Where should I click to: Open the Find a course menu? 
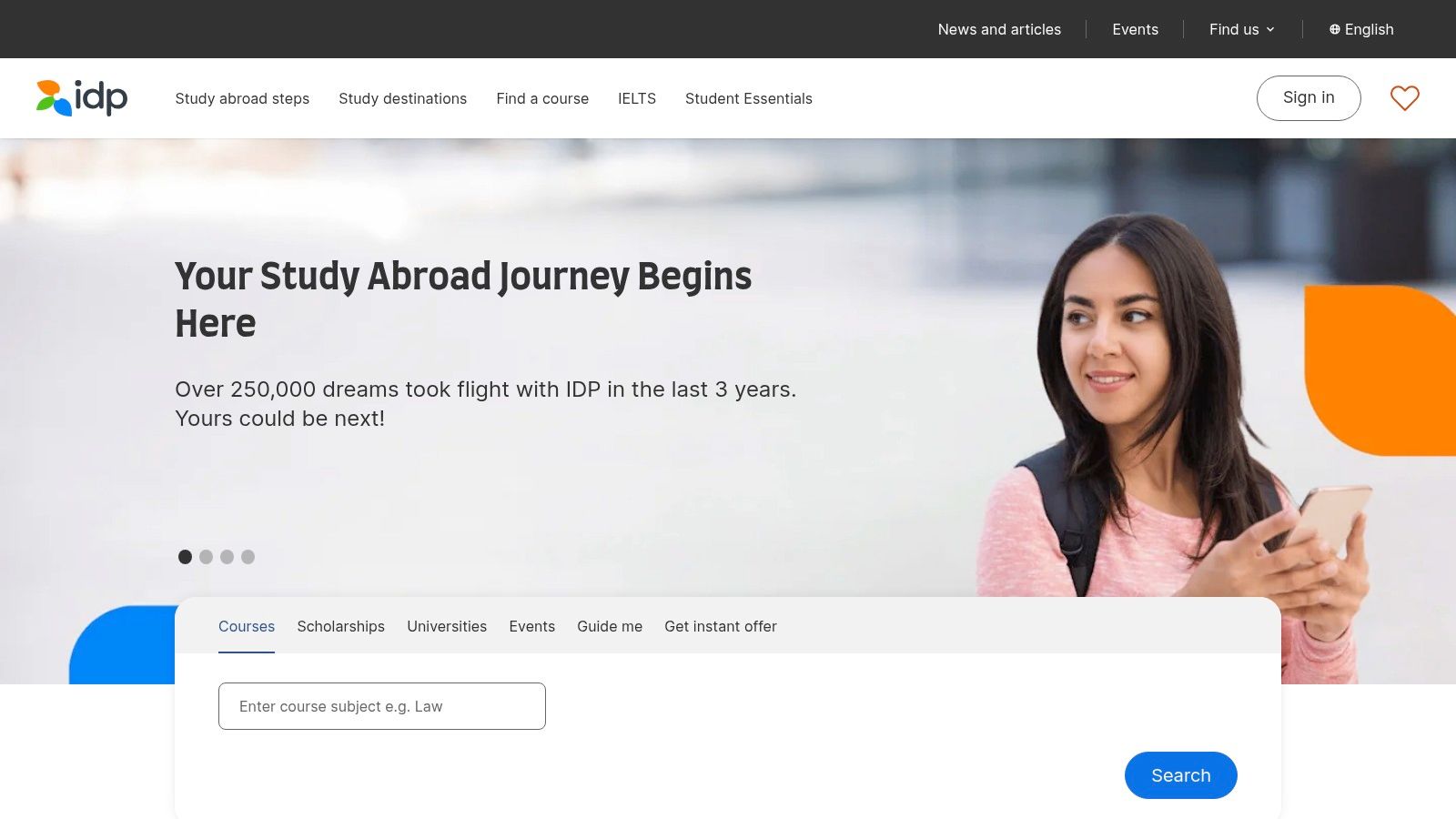(542, 98)
